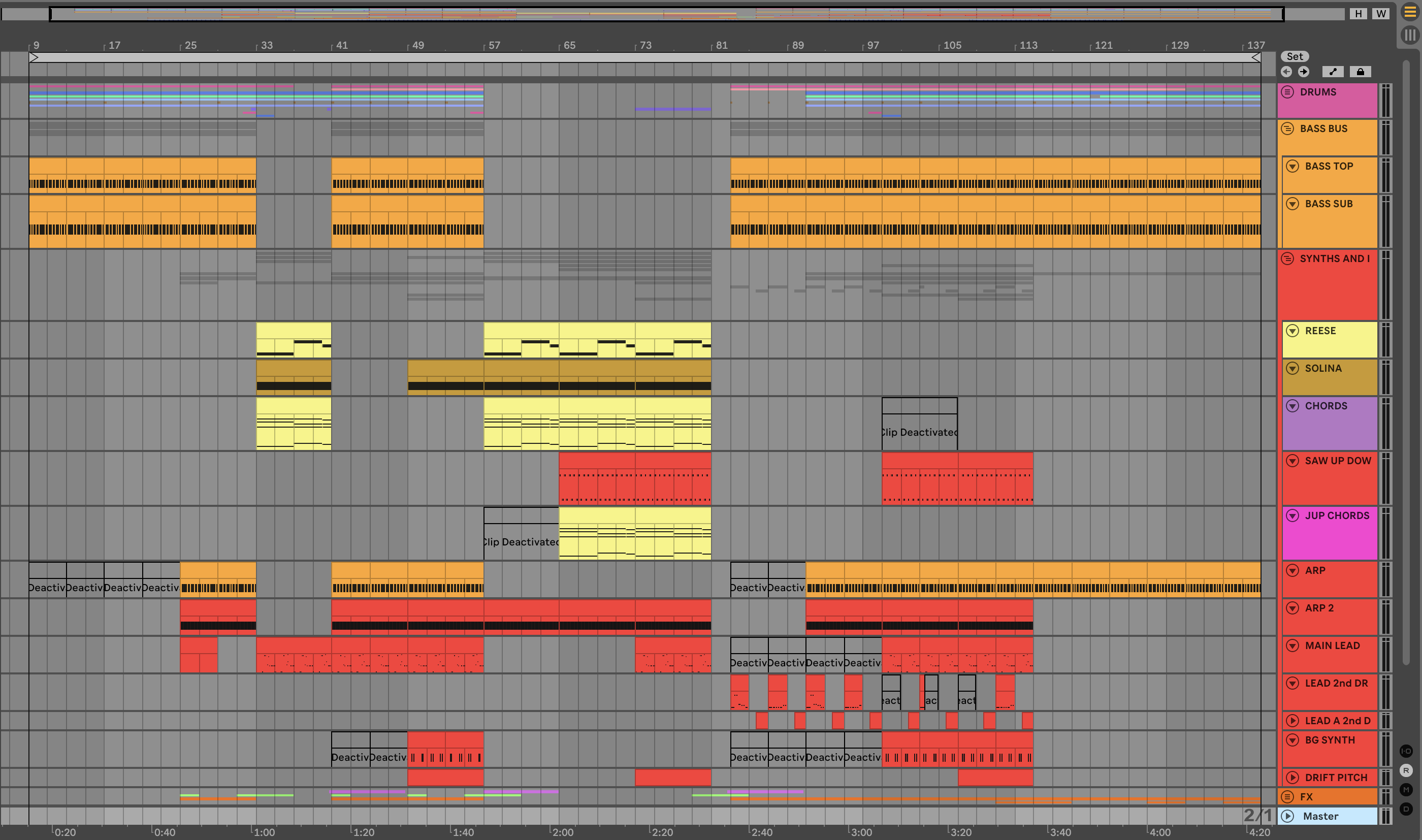The height and width of the screenshot is (840, 1422).
Task: Unfold the DRIFT PITCH track
Action: (1292, 777)
